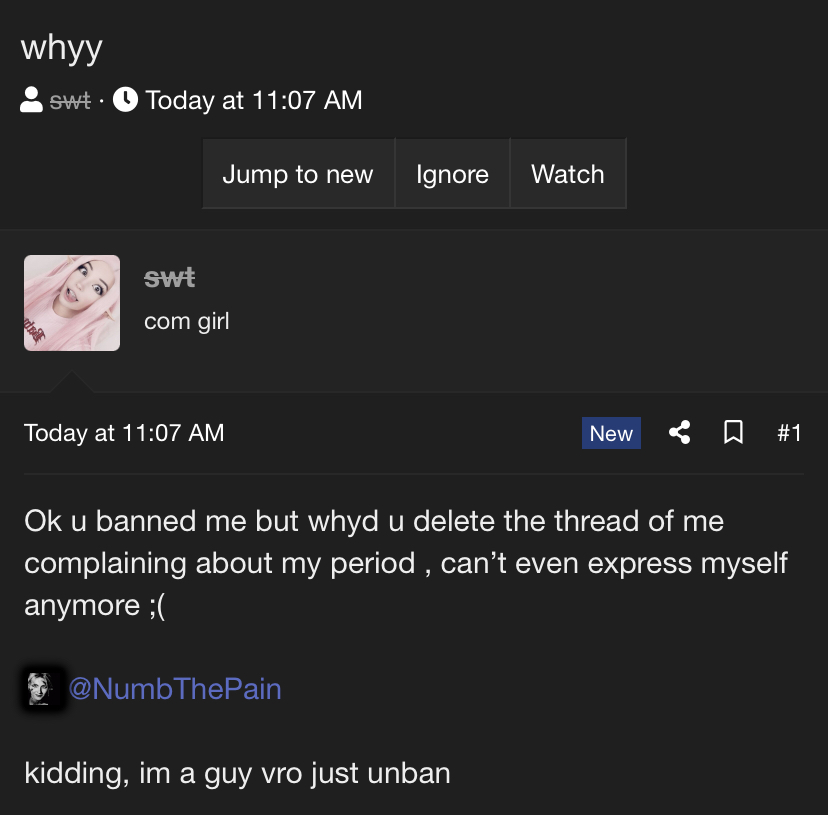
Task: Click the #1 post number link
Action: click(789, 433)
